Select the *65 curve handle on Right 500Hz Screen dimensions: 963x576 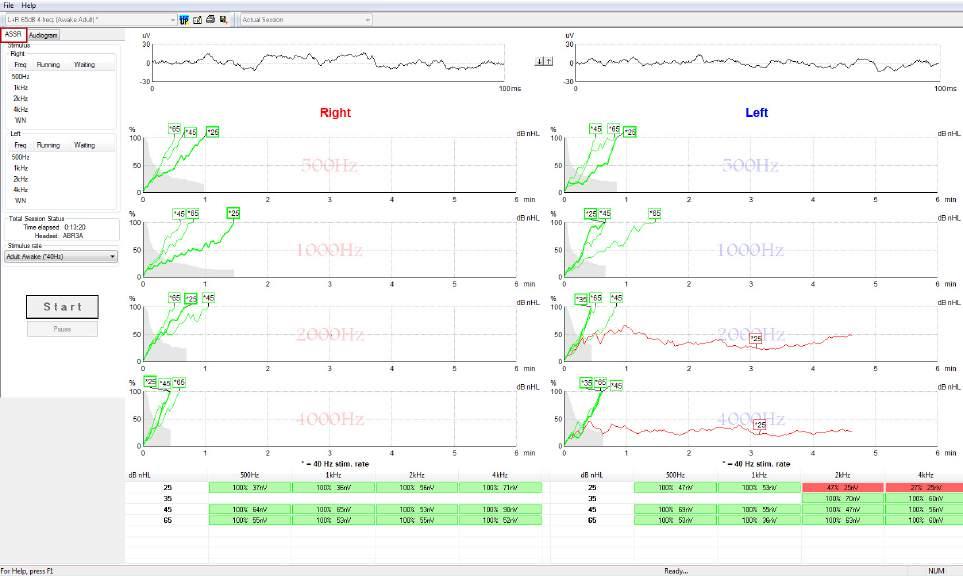[175, 129]
